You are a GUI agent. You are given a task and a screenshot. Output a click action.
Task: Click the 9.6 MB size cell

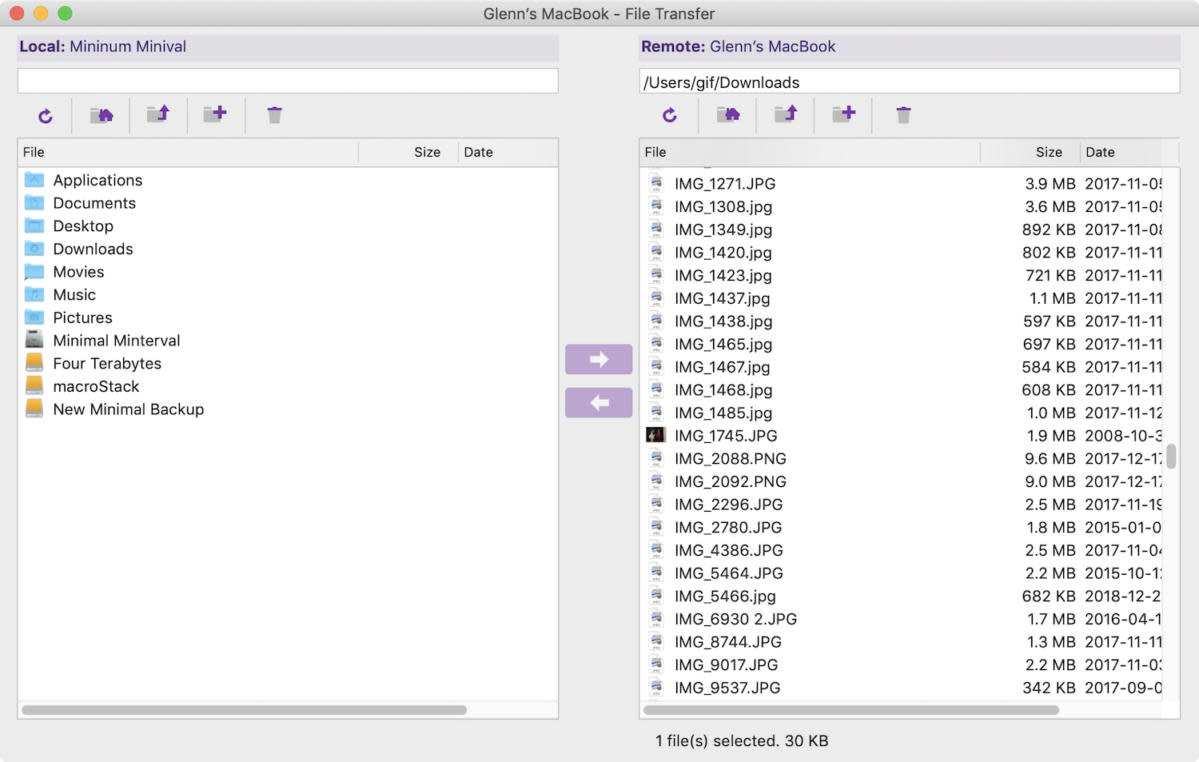[x=1050, y=459]
